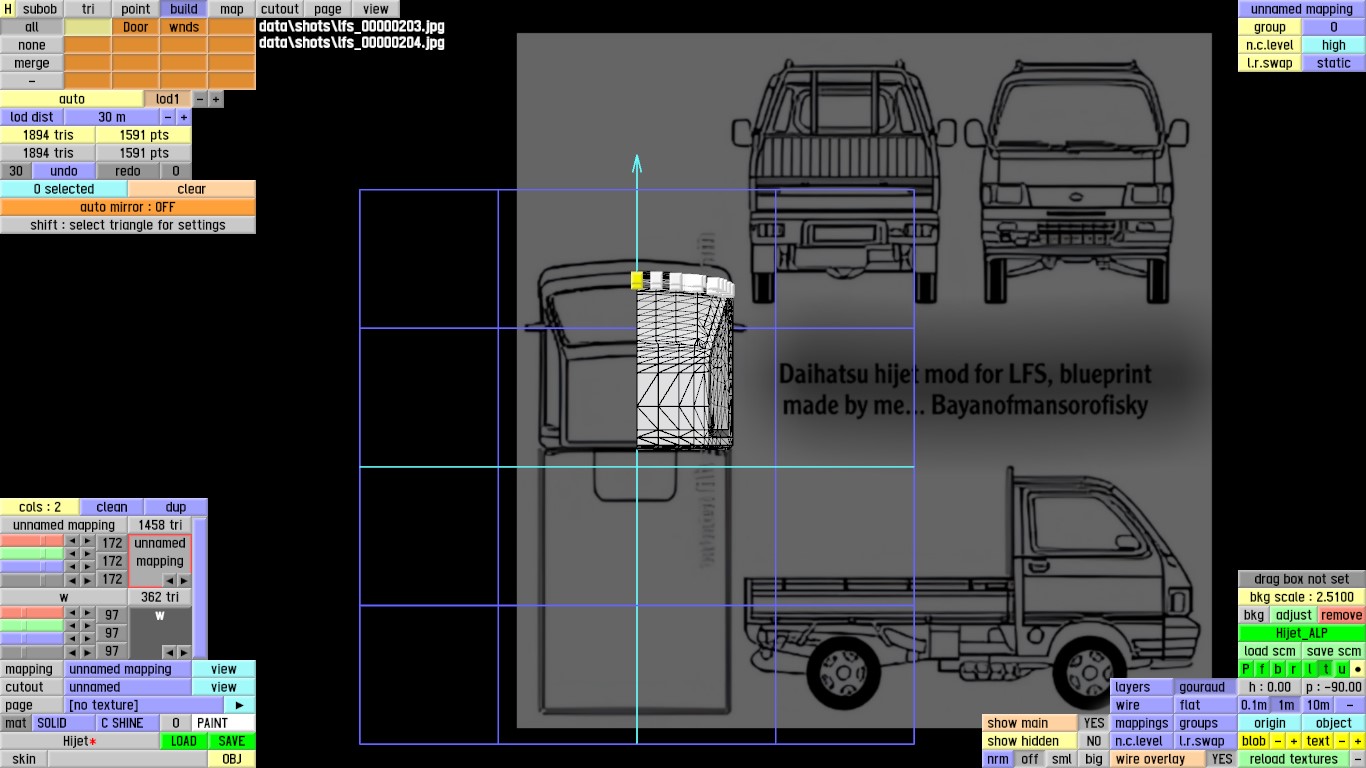
Task: Click the green LOAD button
Action: (184, 741)
